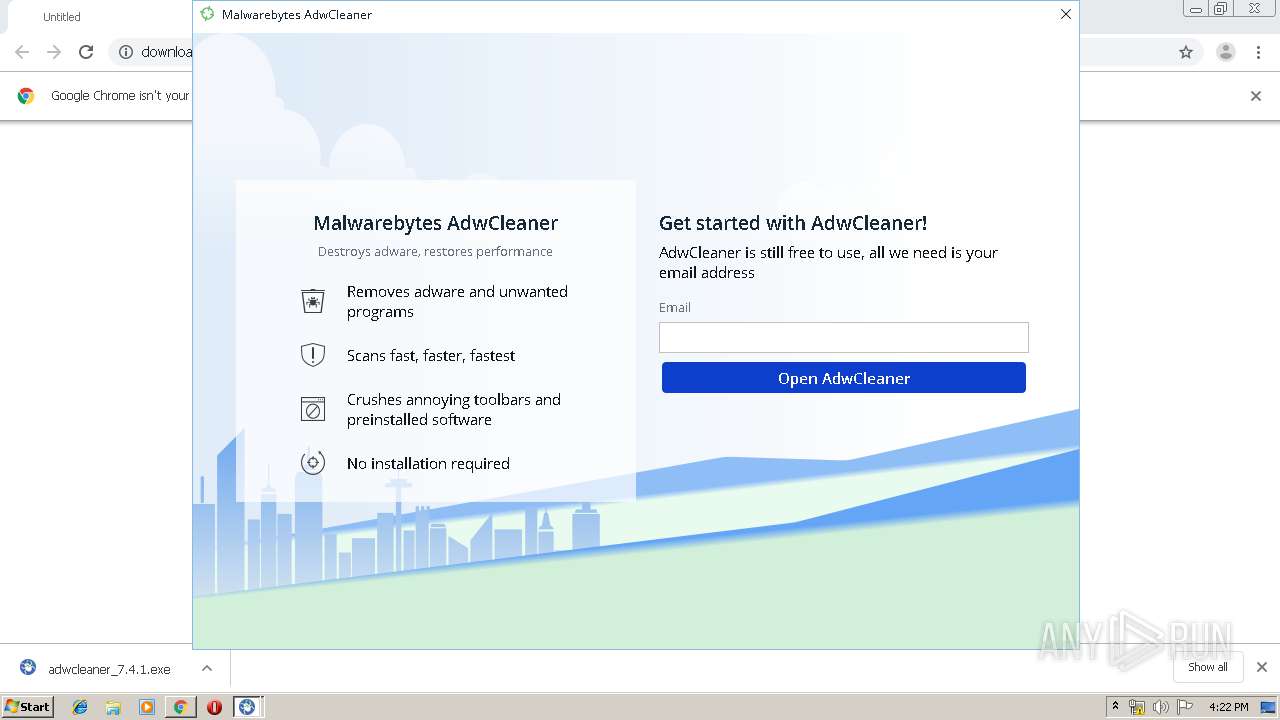The width and height of the screenshot is (1280, 720).
Task: Select AdwCleaner taskbar button
Action: tap(247, 707)
